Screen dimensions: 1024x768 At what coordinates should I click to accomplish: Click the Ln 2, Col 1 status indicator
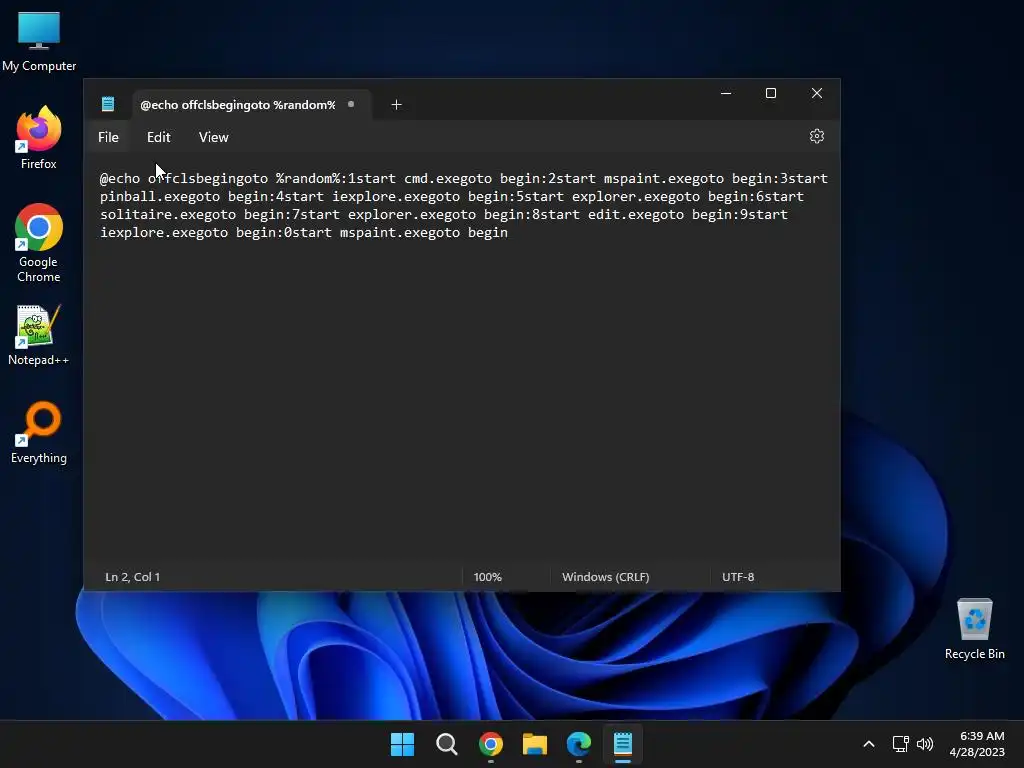point(133,577)
